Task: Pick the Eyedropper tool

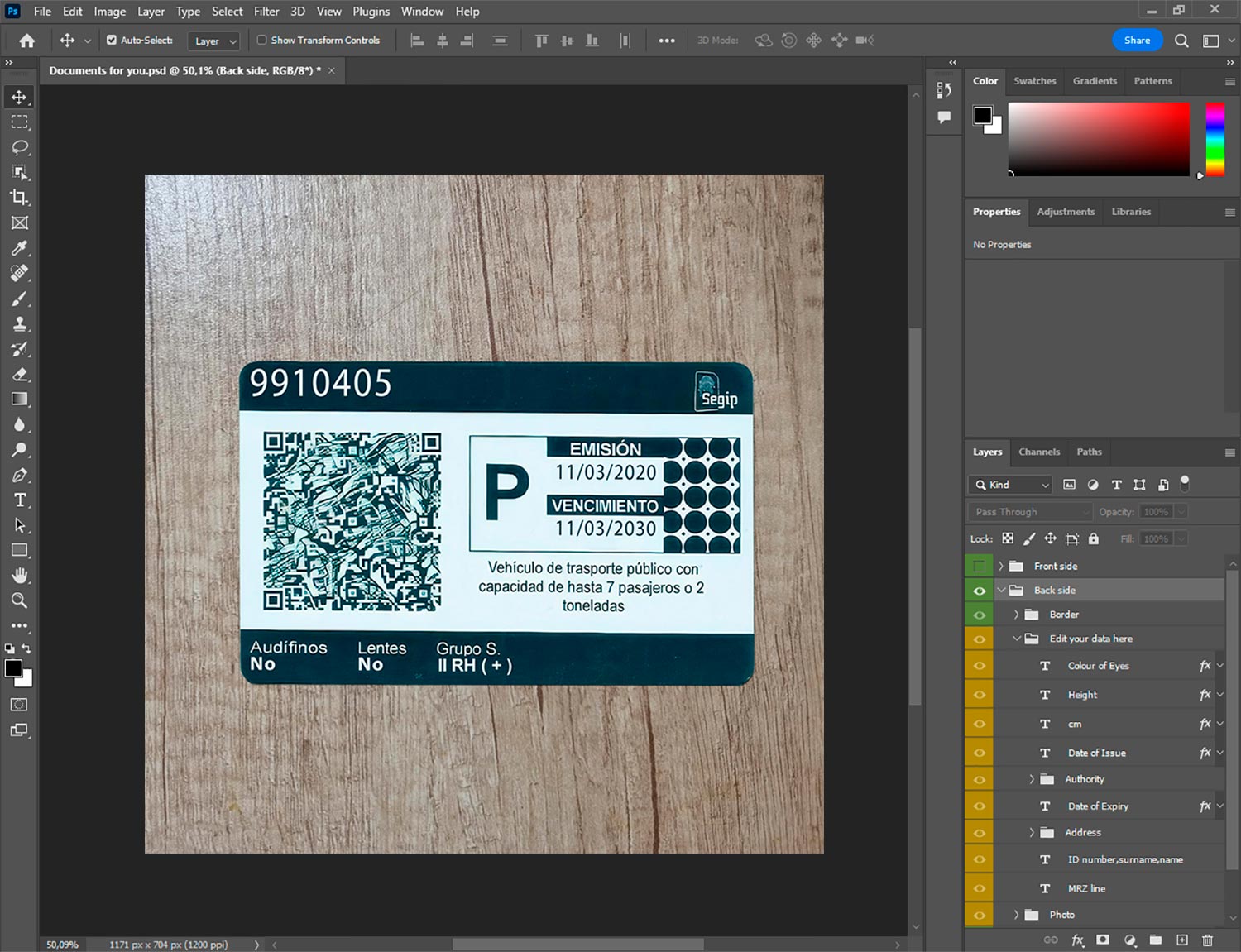Action: pos(20,248)
